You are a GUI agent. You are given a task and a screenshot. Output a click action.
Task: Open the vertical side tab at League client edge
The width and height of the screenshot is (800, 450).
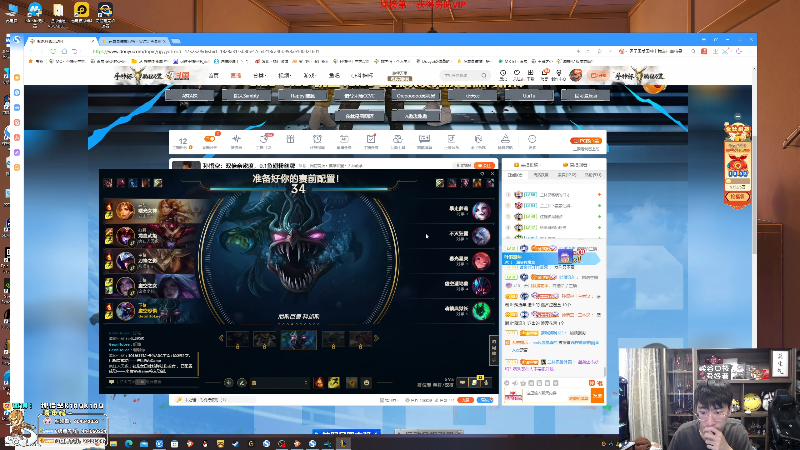tap(493, 349)
